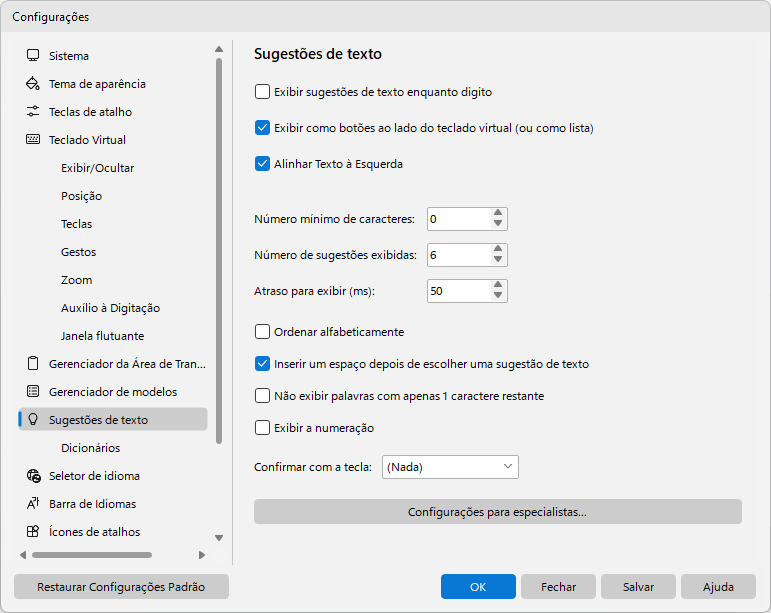771x613 pixels.
Task: Go to Auxílio à Digitação settings
Action: (113, 308)
